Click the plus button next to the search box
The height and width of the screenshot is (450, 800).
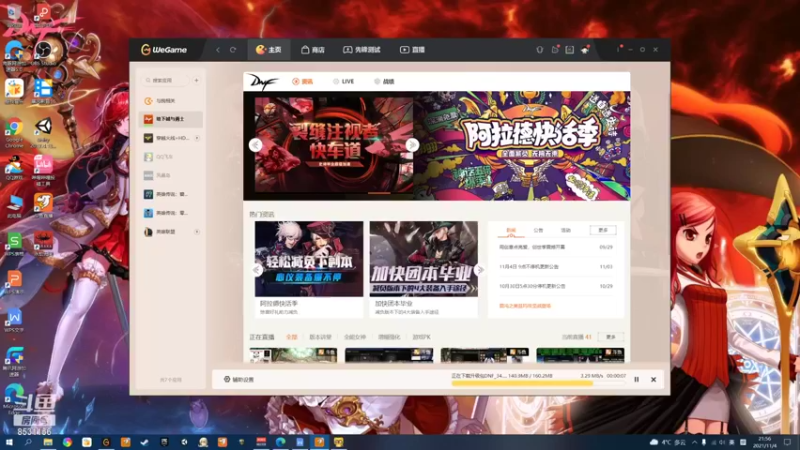click(x=196, y=80)
